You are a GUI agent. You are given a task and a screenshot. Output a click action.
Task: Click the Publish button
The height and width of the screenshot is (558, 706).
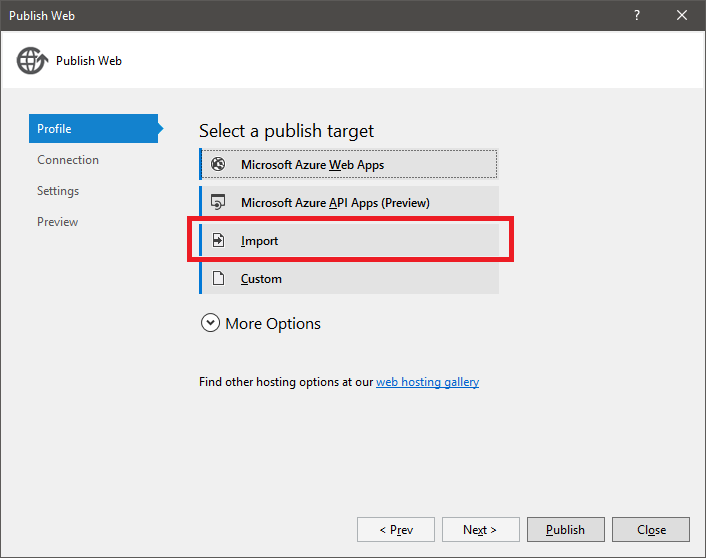click(566, 530)
